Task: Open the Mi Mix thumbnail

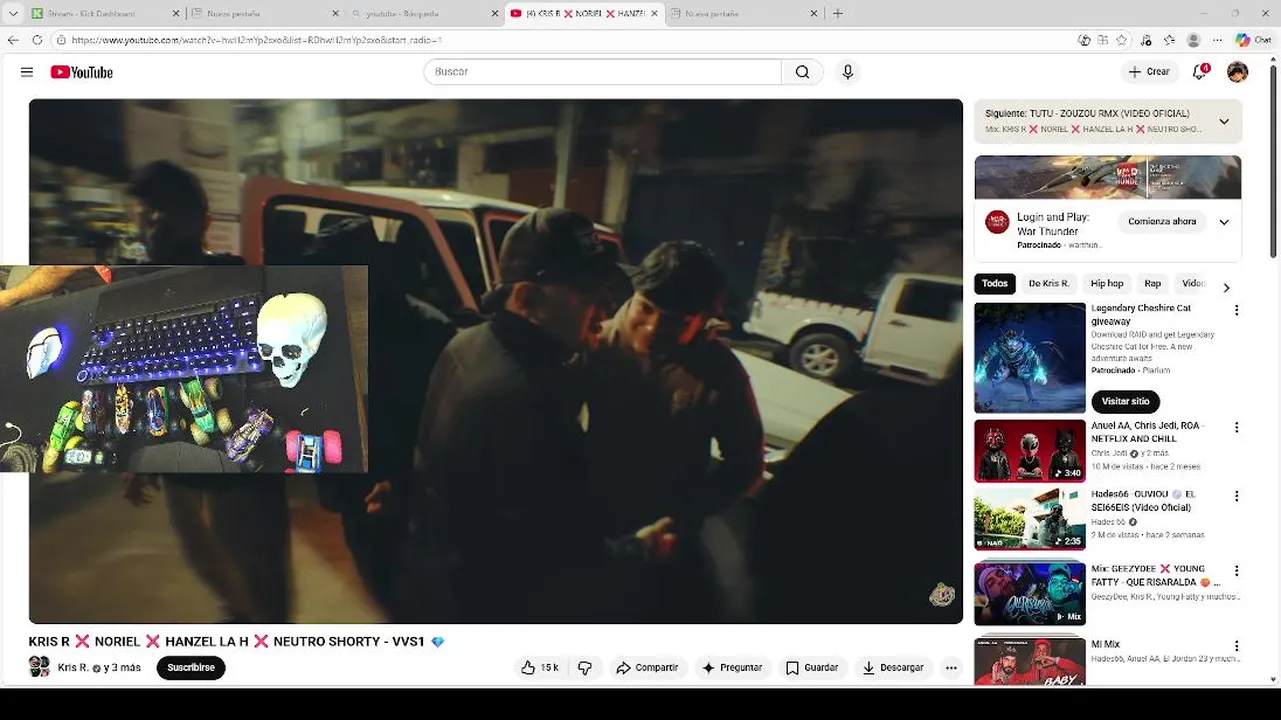Action: click(x=1030, y=662)
